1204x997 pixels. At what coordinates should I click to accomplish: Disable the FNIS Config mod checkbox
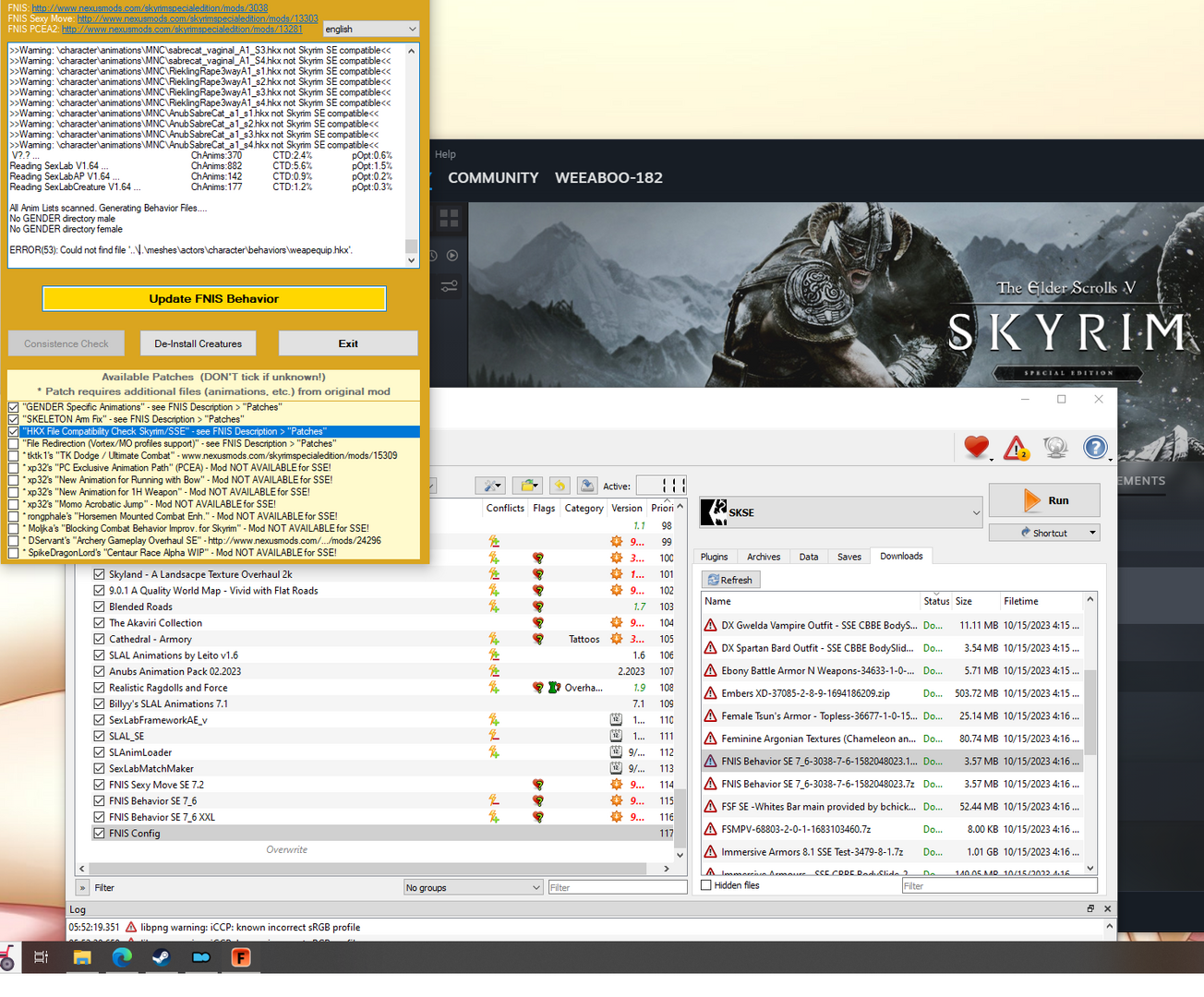99,834
